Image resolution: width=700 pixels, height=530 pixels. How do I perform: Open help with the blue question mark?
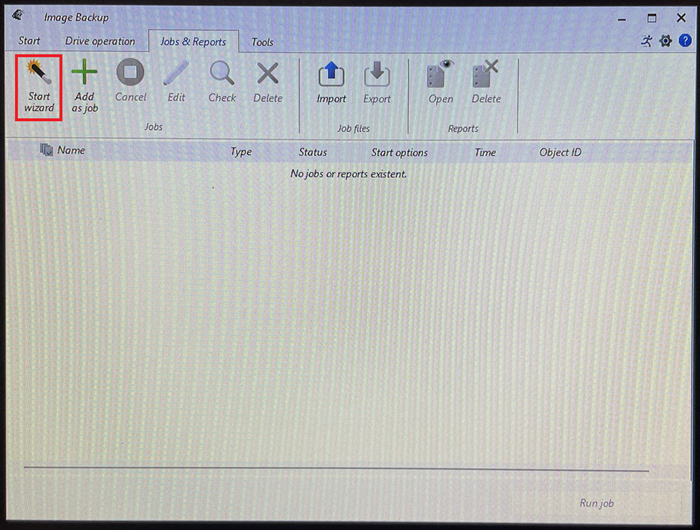[683, 41]
